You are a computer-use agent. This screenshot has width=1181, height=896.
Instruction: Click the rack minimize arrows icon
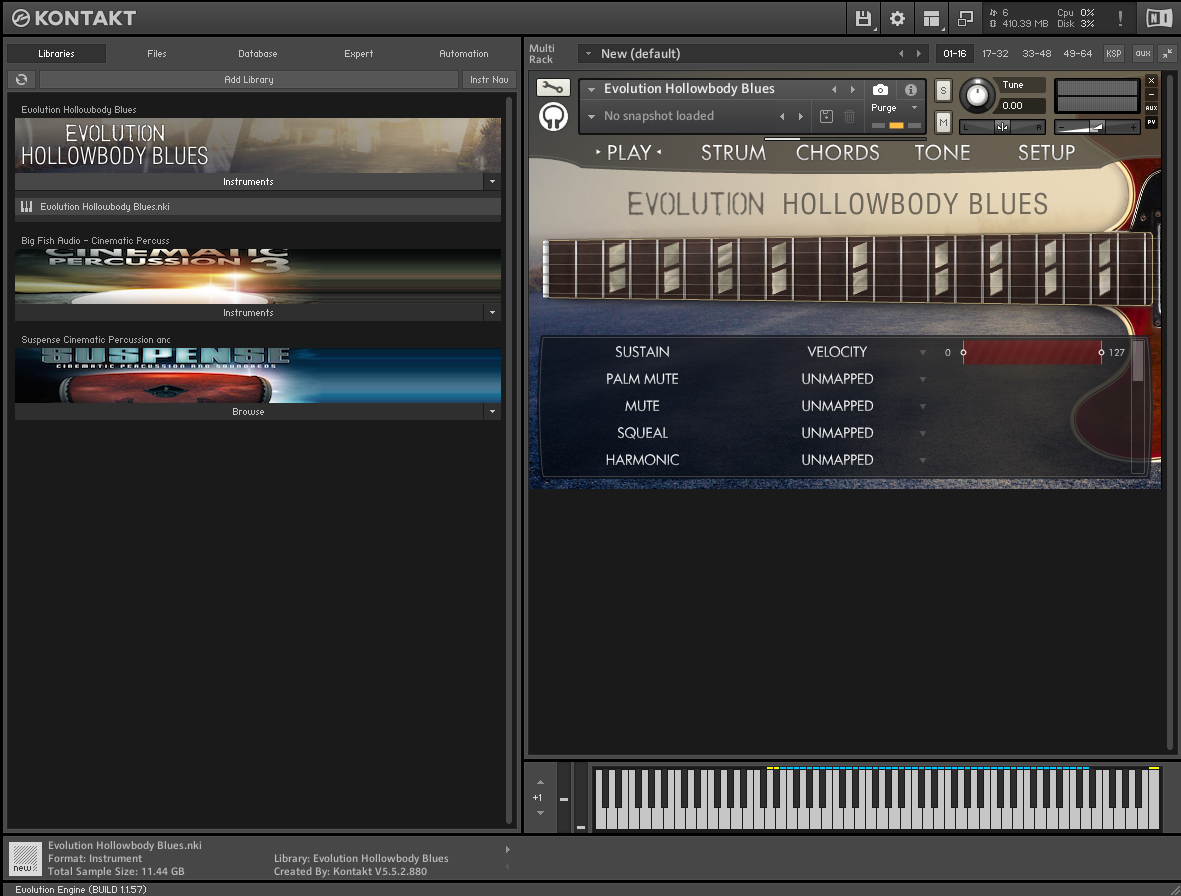point(1167,53)
